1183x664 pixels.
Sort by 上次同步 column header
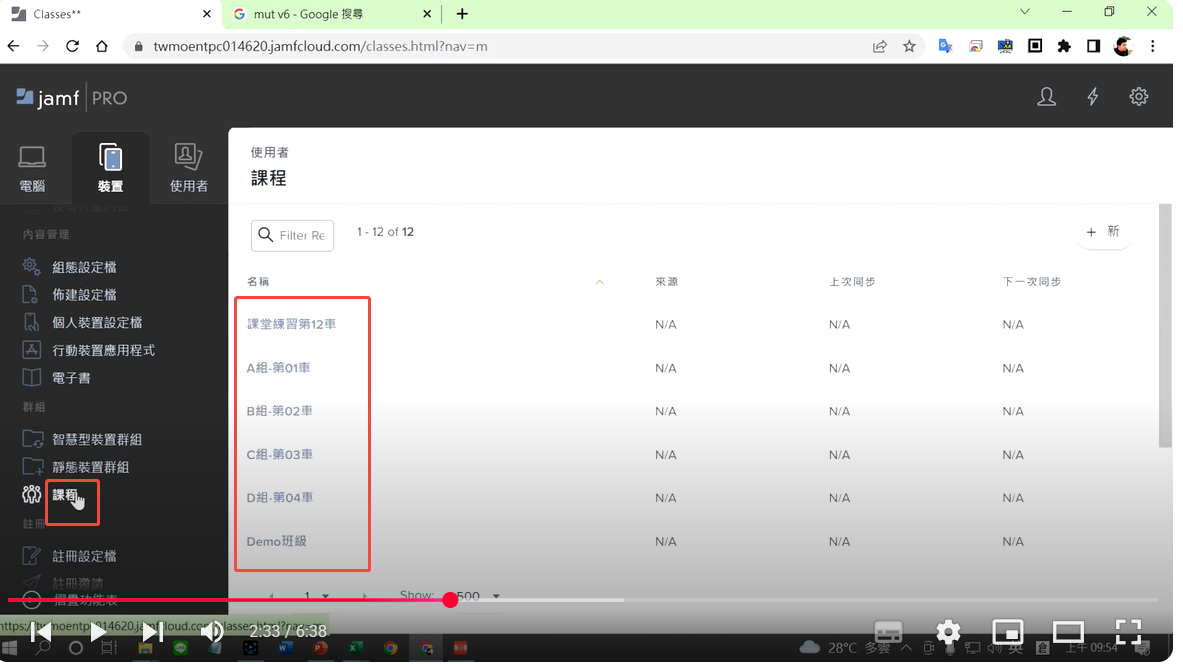click(852, 281)
